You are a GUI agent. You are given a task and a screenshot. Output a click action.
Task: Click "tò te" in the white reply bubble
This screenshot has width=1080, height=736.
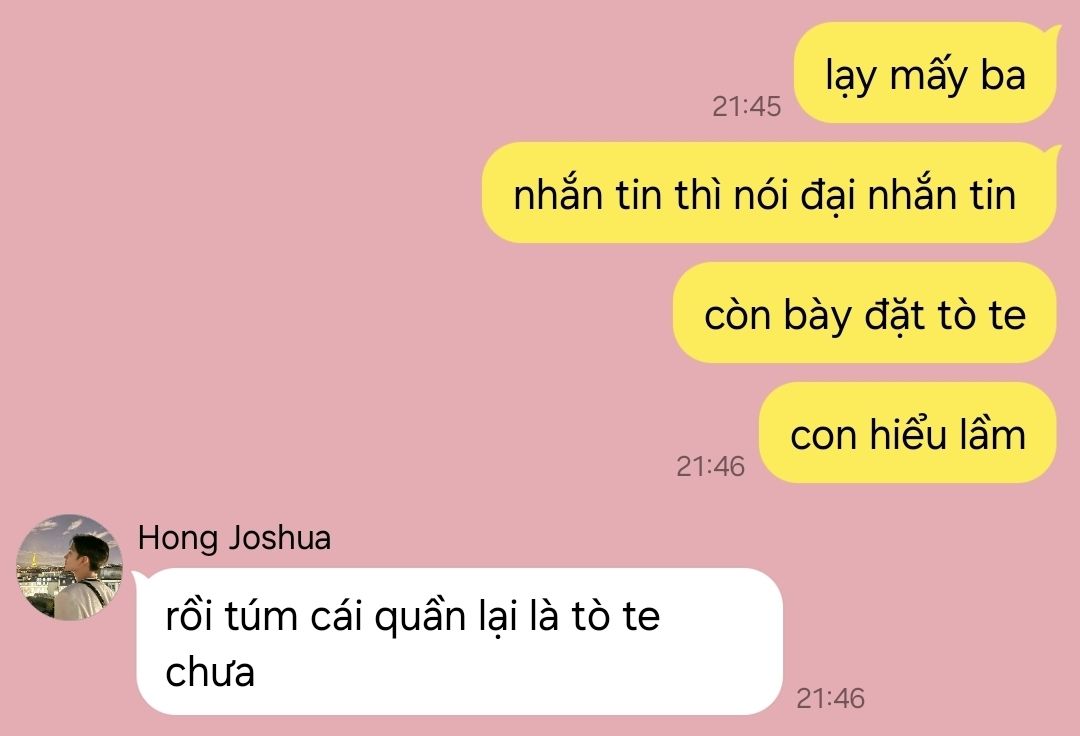click(x=616, y=616)
